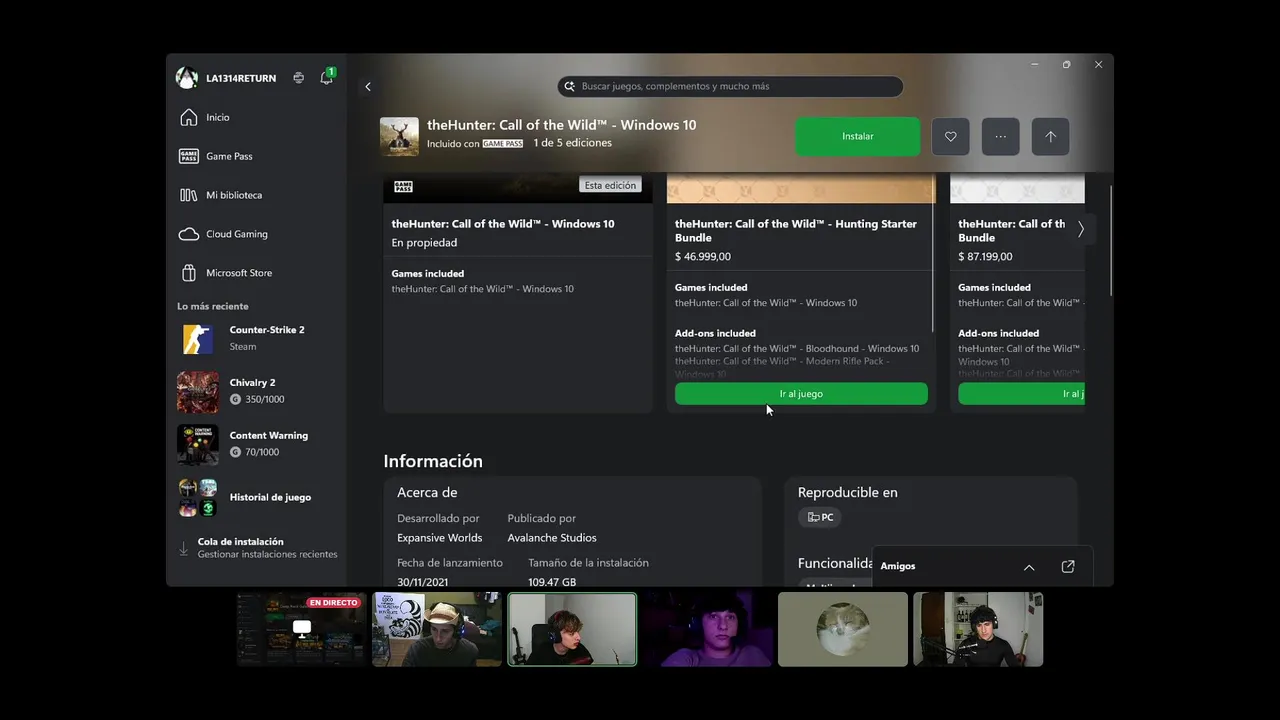This screenshot has width=1280, height=720.
Task: Click the Mi biblioteca books icon
Action: (188, 195)
